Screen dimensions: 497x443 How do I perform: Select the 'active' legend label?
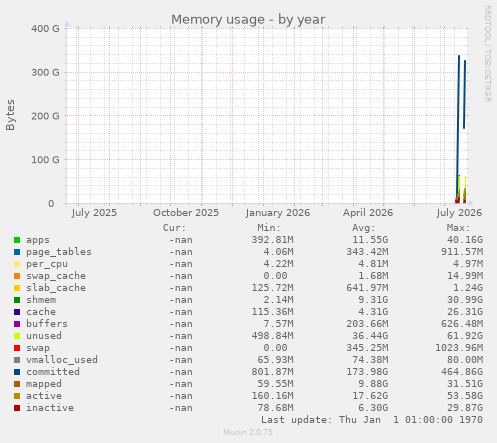tap(44, 396)
